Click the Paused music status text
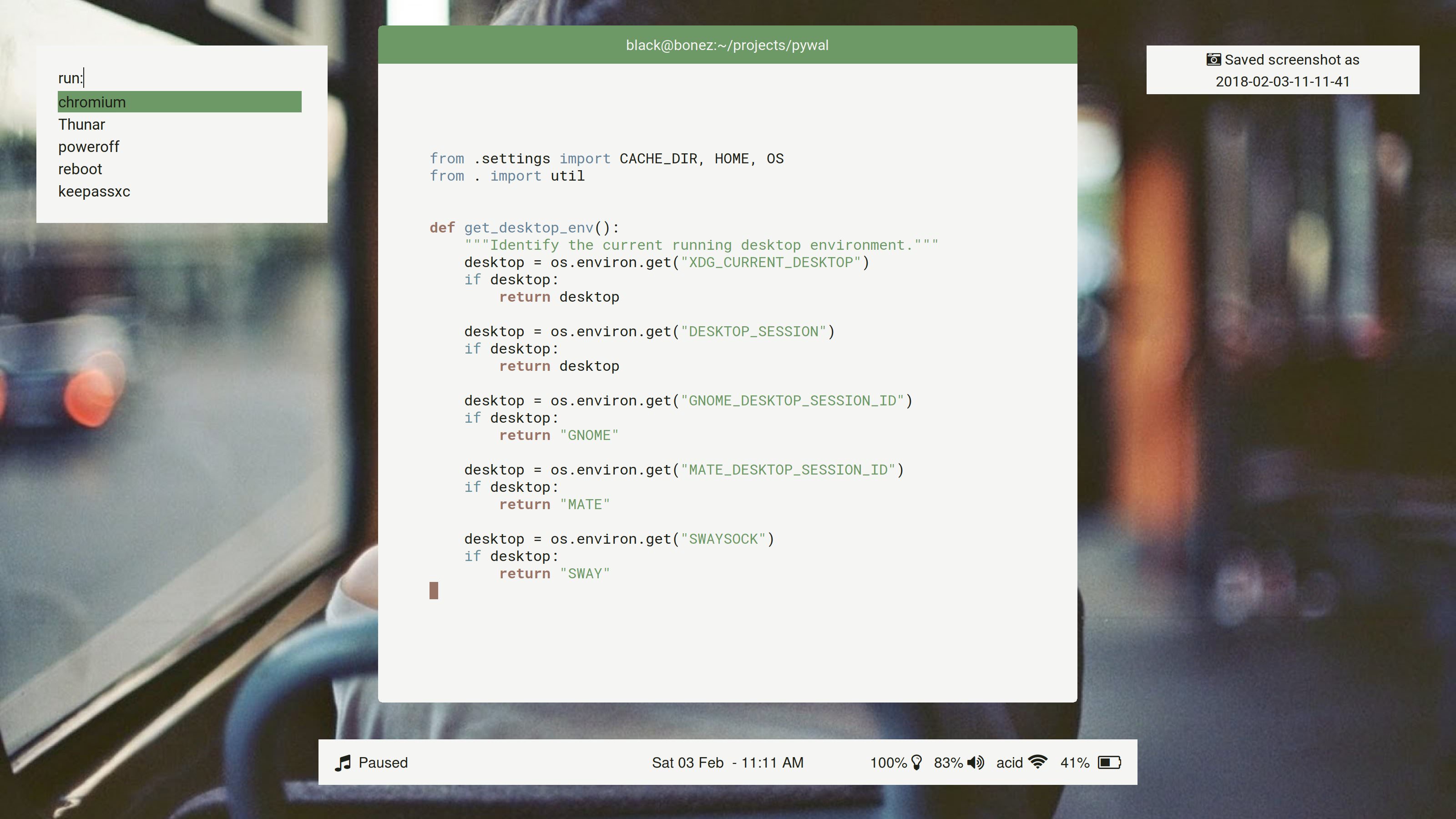 click(383, 763)
